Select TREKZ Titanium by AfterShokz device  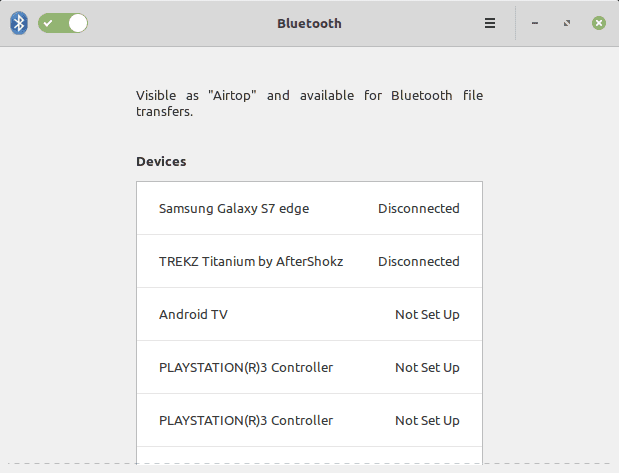pyautogui.click(x=251, y=262)
